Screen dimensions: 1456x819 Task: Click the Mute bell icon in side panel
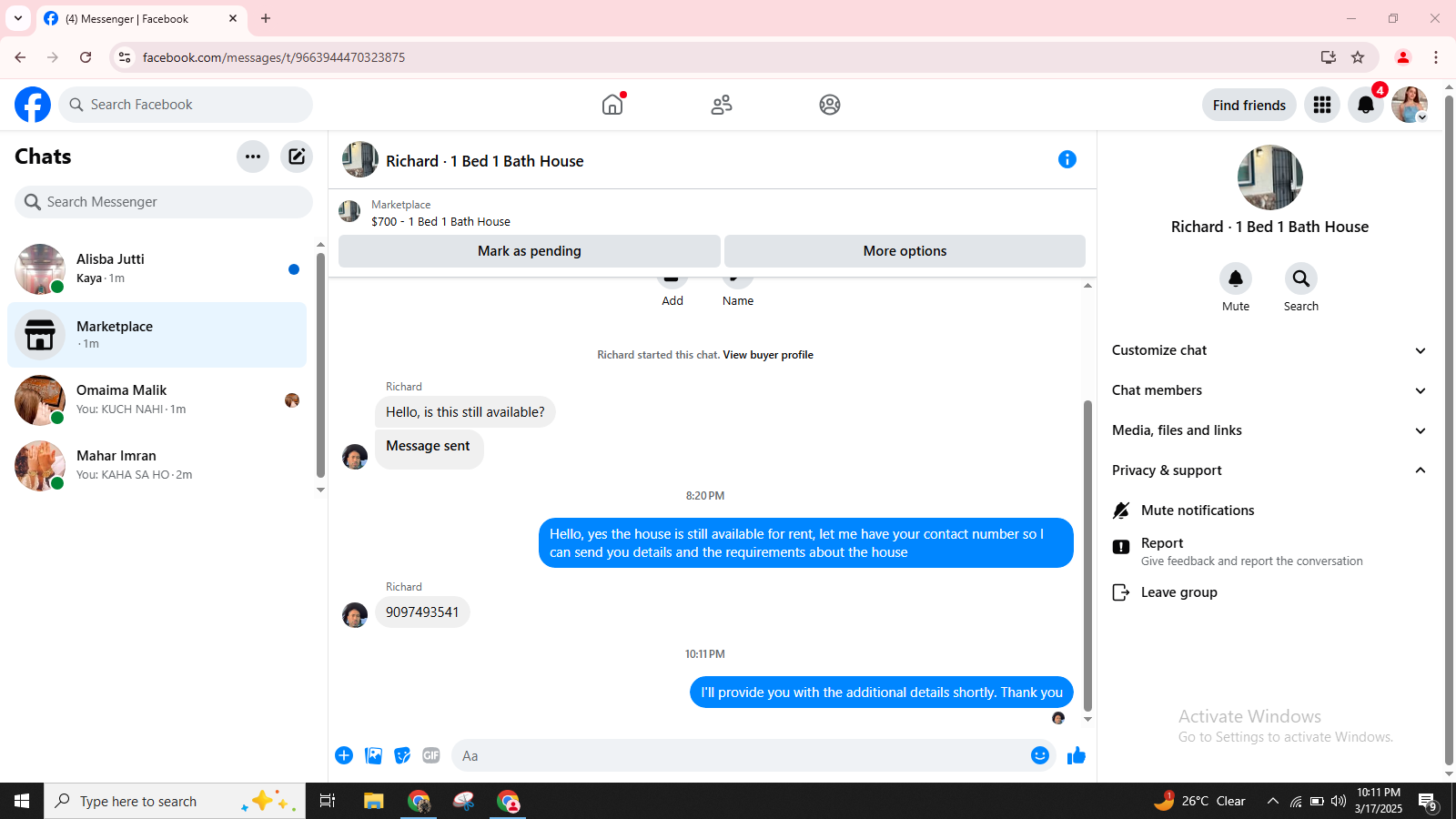click(x=1236, y=278)
